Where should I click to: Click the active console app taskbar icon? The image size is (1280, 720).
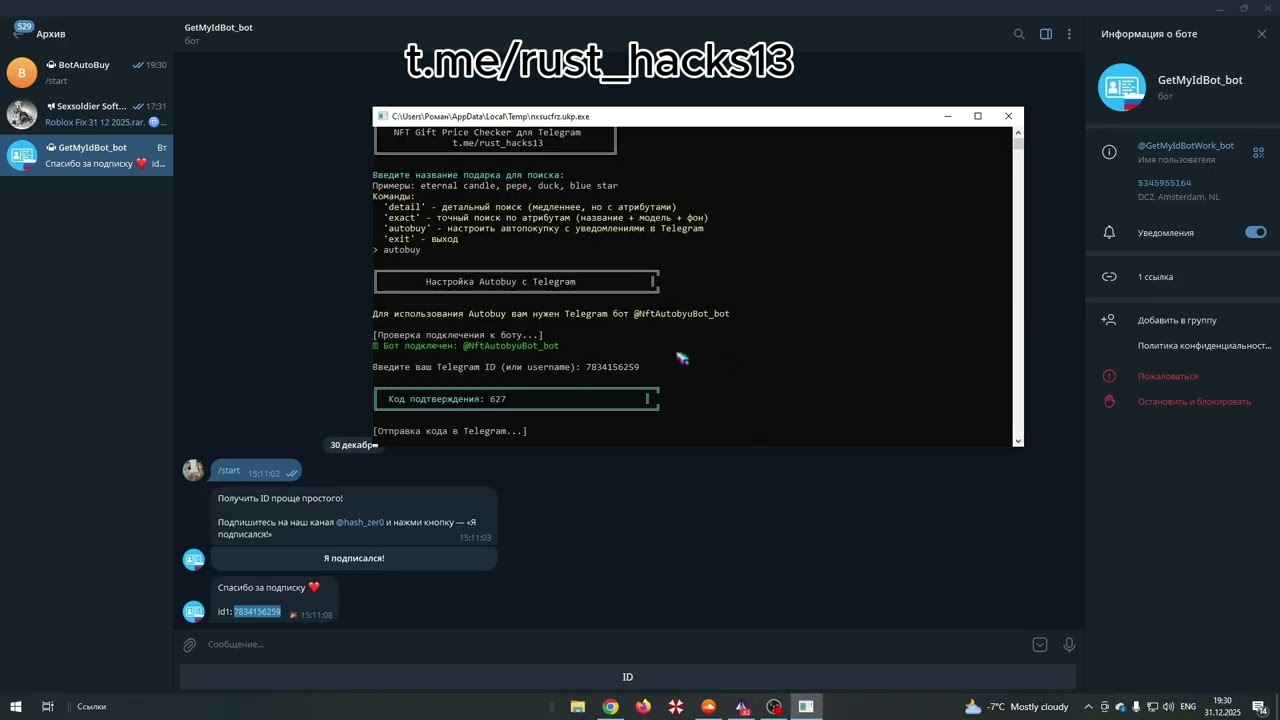click(806, 706)
